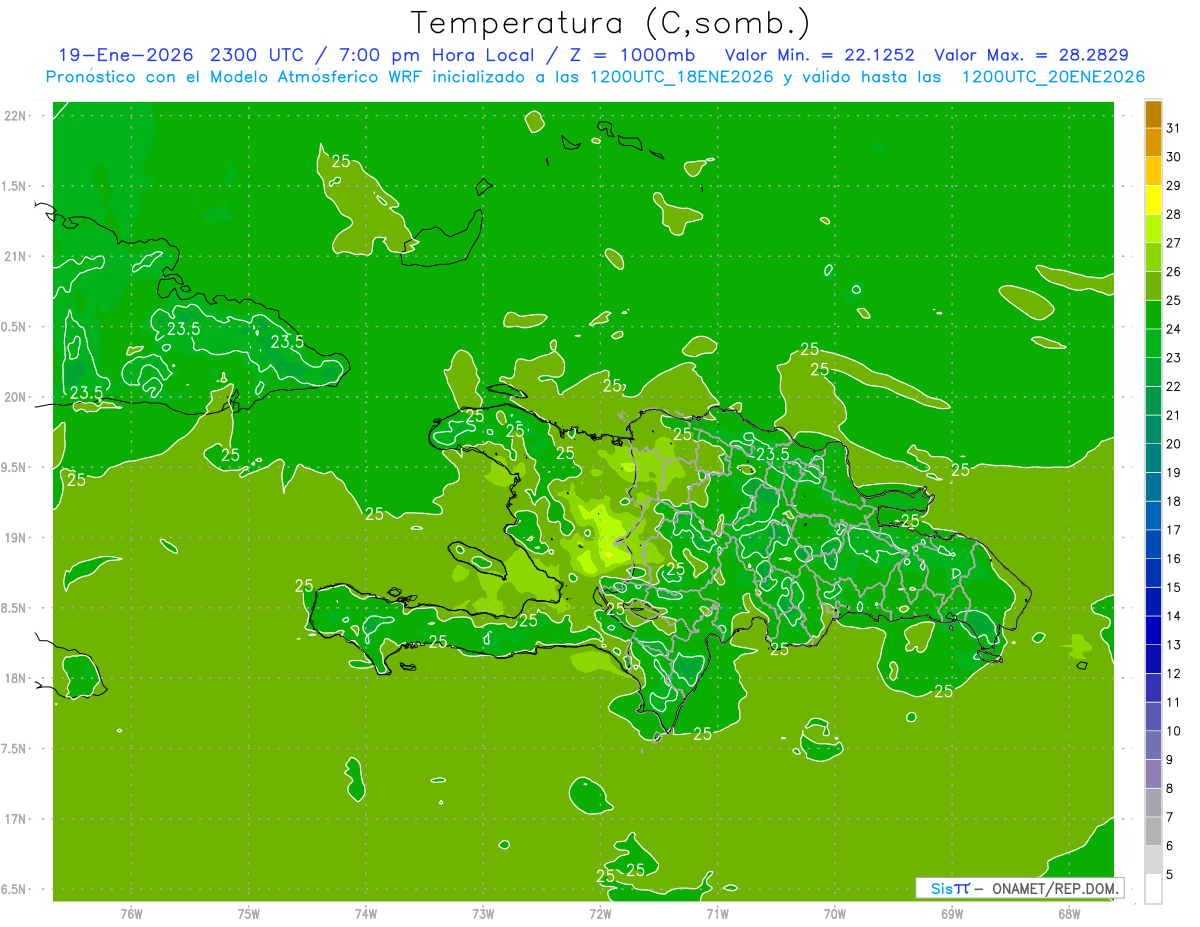This screenshot has width=1200, height=927.
Task: Click the 72W longitude axis label
Action: click(x=600, y=914)
